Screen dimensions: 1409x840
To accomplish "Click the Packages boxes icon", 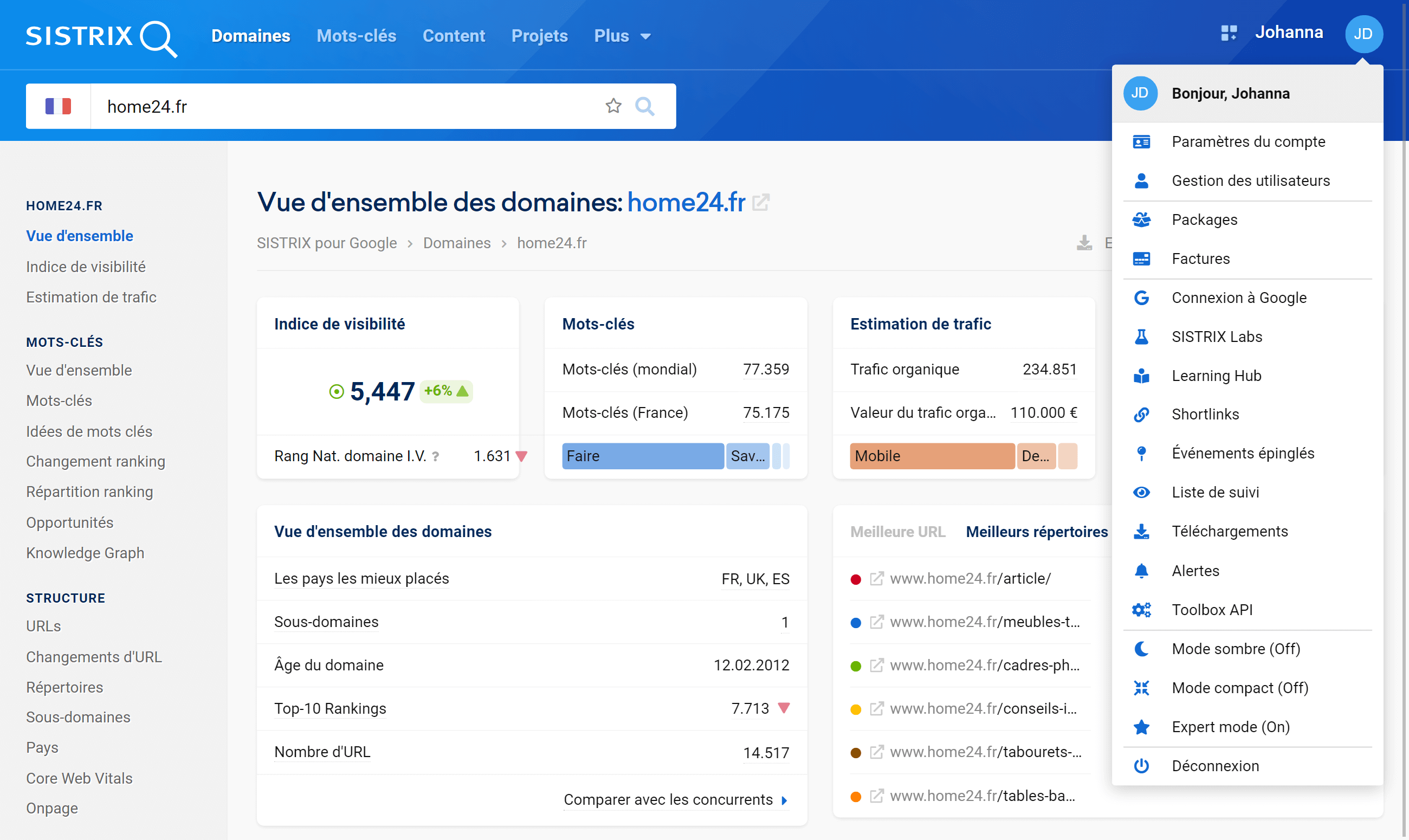I will point(1141,219).
